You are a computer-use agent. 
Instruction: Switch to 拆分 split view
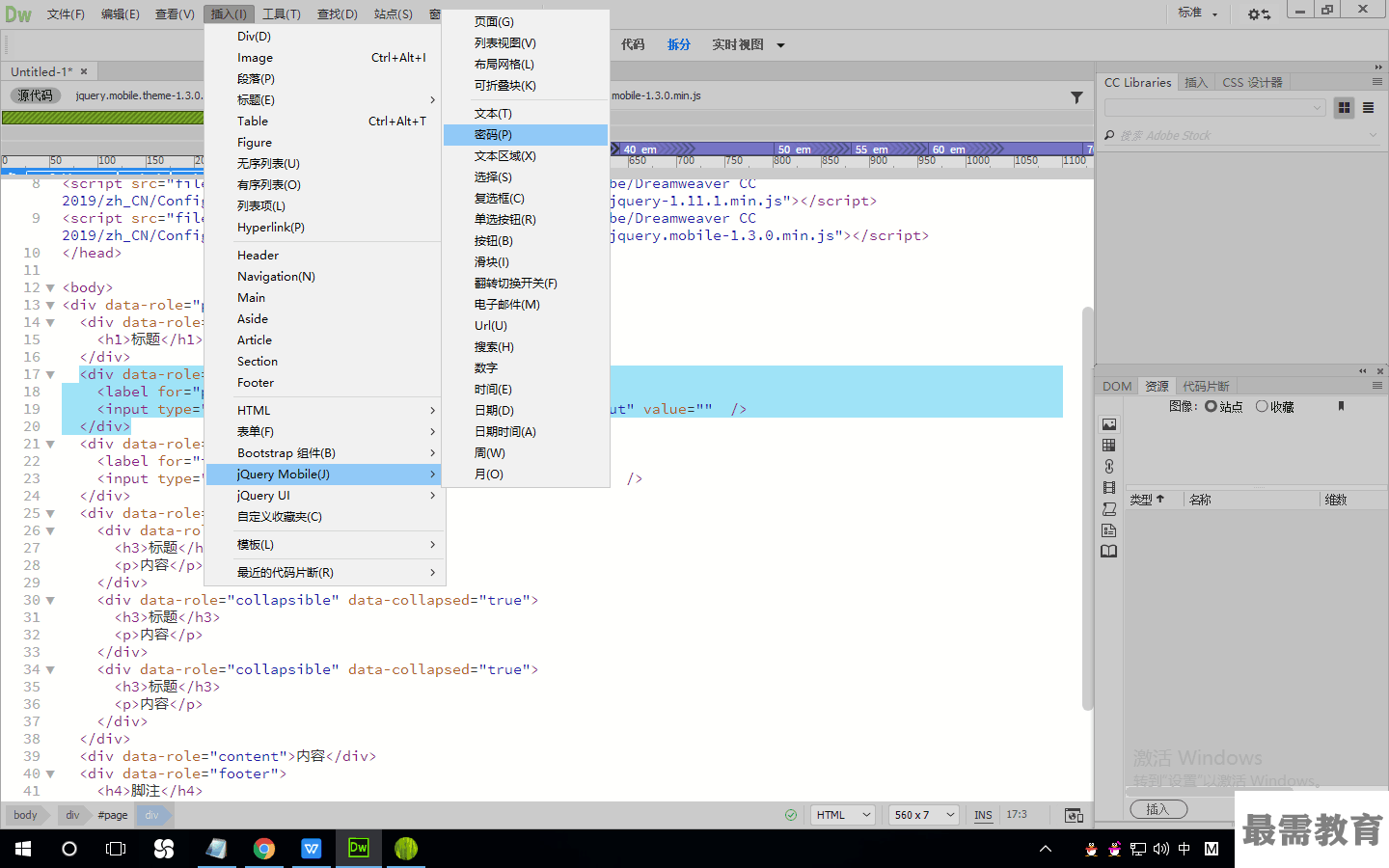(679, 45)
